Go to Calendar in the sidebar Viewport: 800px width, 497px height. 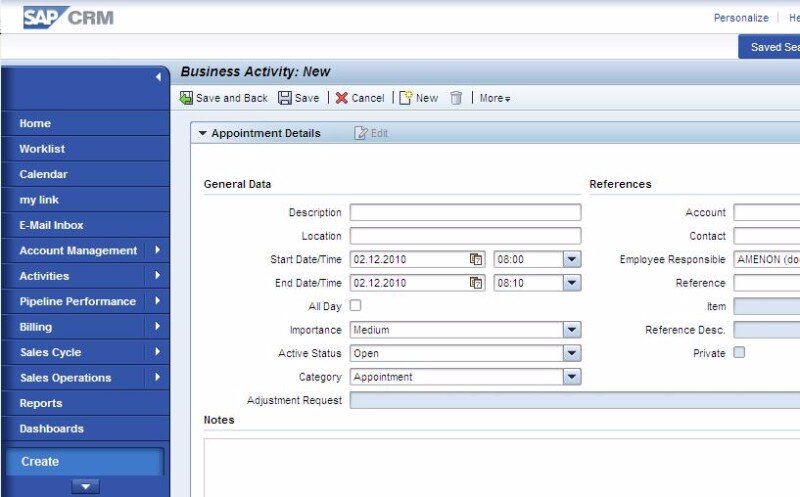(x=43, y=174)
